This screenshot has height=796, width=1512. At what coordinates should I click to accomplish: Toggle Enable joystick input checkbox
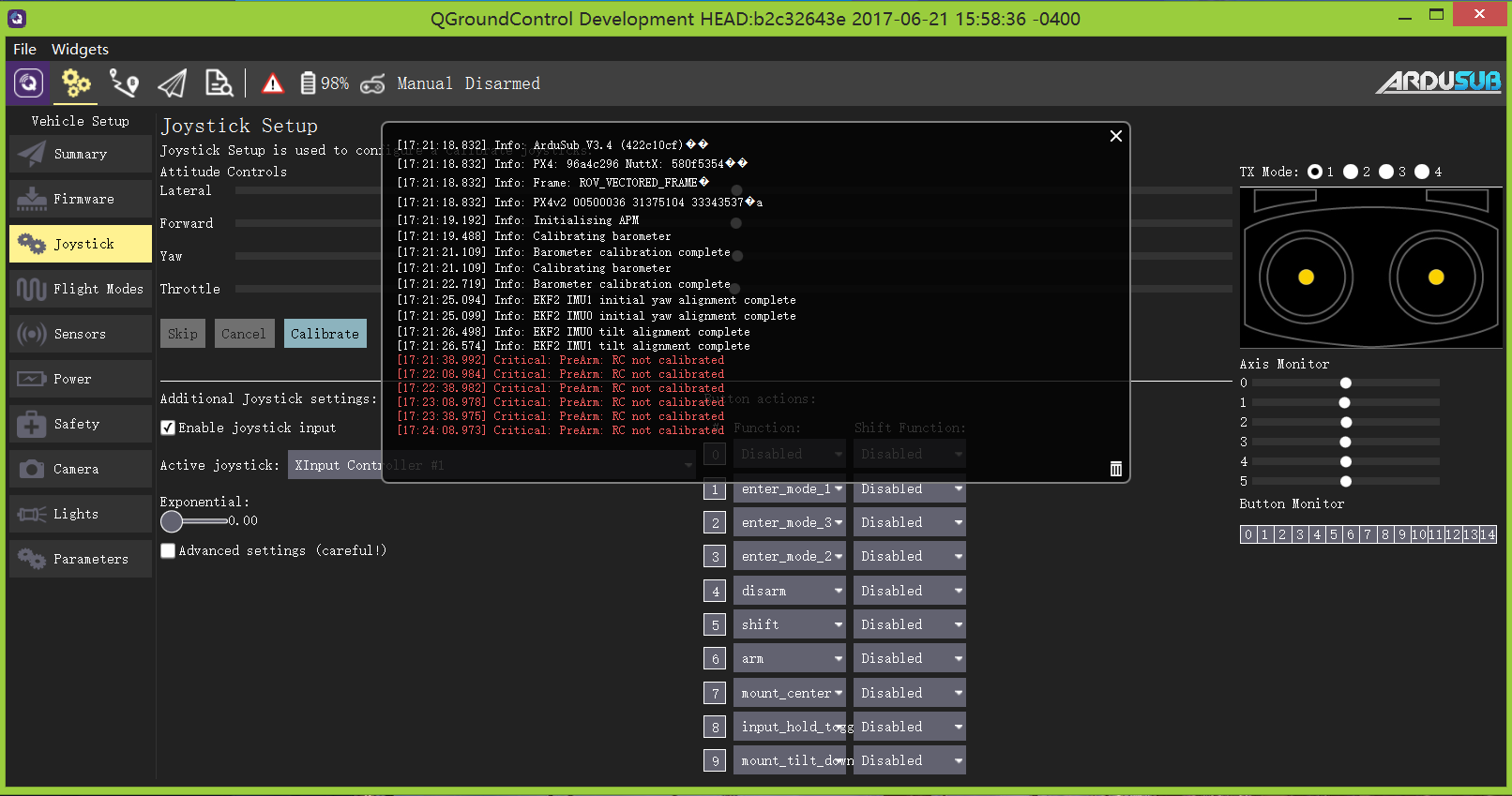pyautogui.click(x=168, y=428)
